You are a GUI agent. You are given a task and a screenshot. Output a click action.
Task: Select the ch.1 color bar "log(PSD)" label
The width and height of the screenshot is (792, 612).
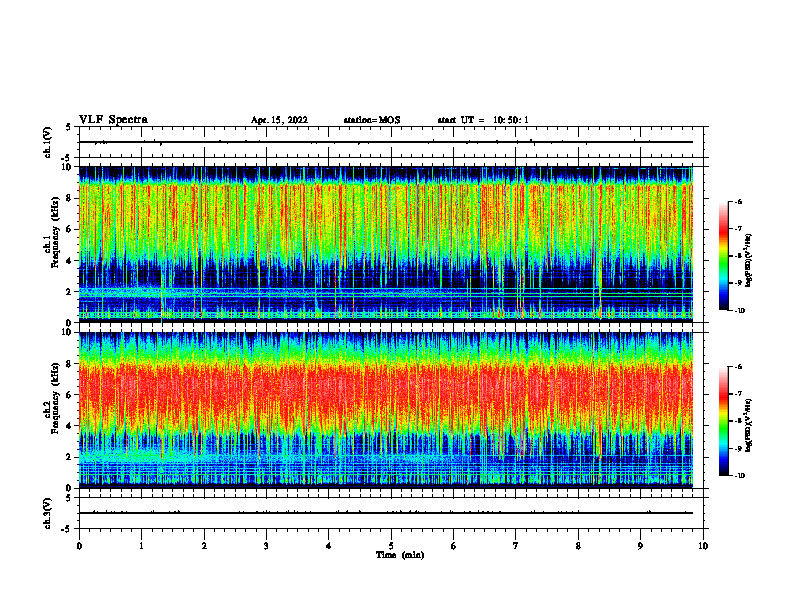pyautogui.click(x=749, y=261)
